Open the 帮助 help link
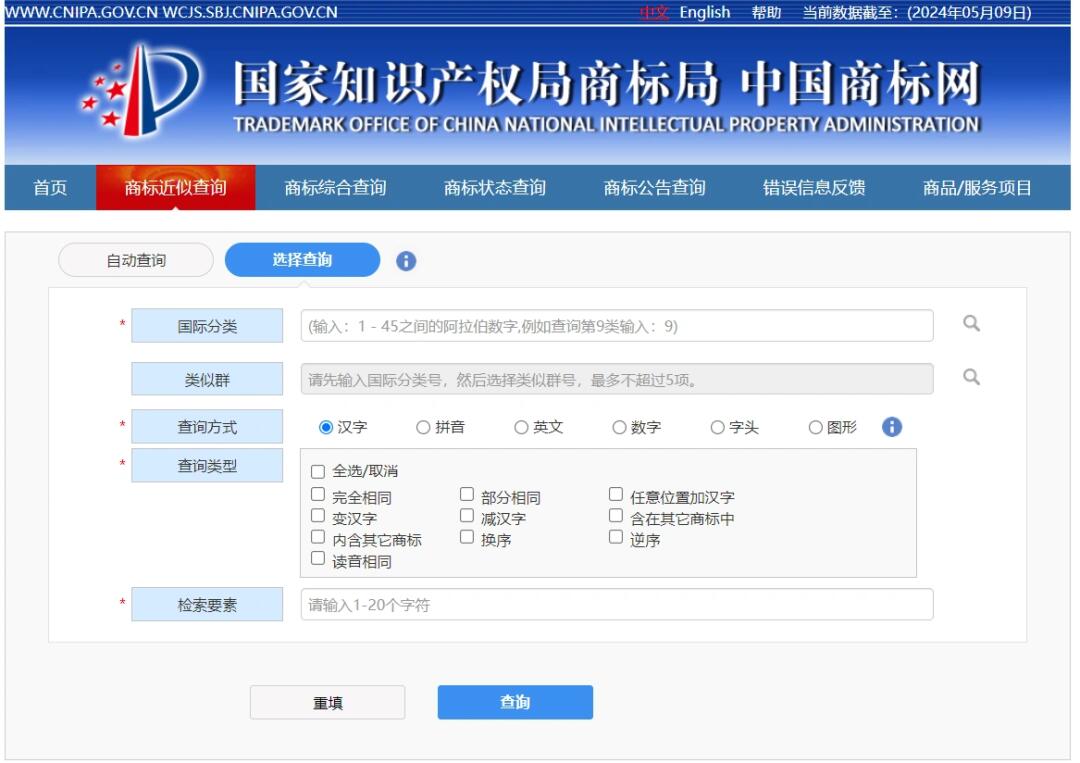The height and width of the screenshot is (763, 1080). [767, 12]
